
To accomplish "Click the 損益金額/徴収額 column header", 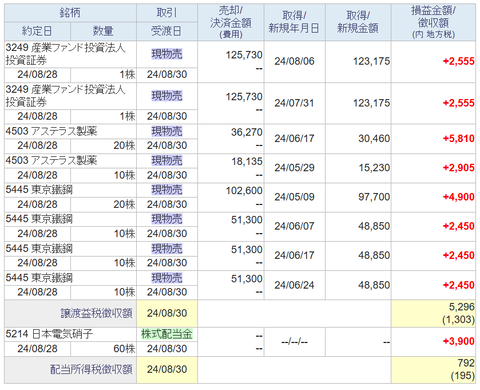I will pos(433,22).
